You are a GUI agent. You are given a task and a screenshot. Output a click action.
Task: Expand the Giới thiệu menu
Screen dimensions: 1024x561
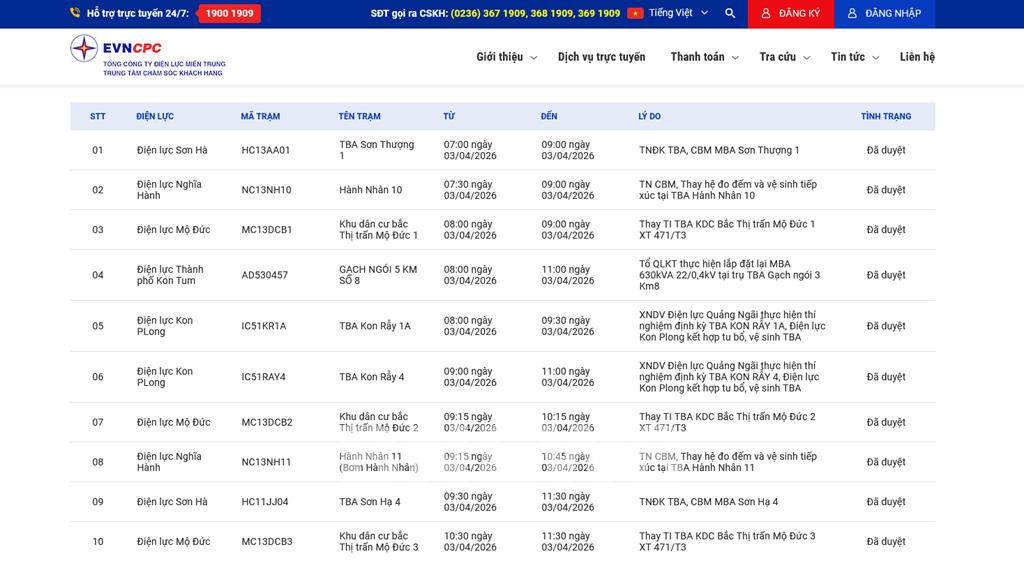click(506, 57)
